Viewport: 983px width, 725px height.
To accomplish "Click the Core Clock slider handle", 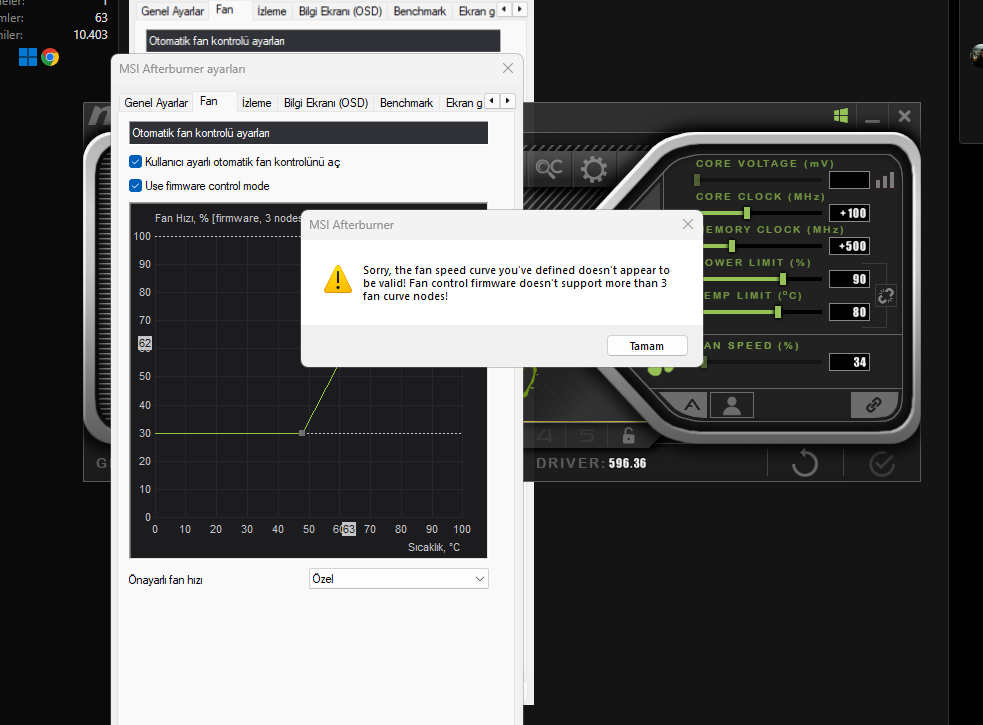I will pyautogui.click(x=747, y=213).
